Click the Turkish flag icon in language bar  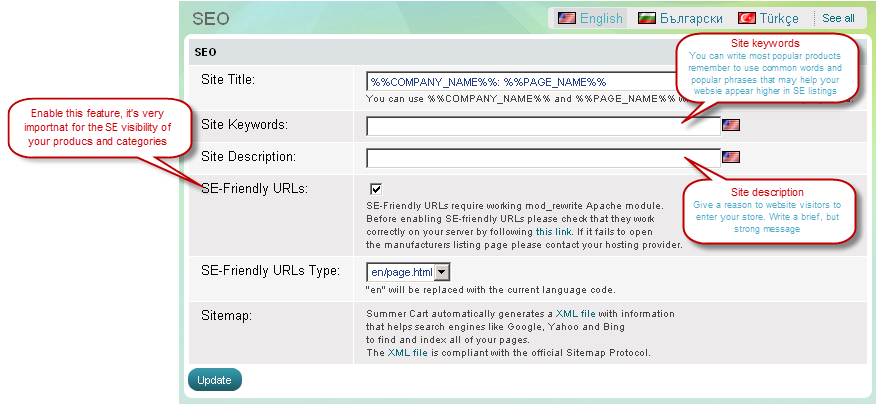click(x=746, y=18)
